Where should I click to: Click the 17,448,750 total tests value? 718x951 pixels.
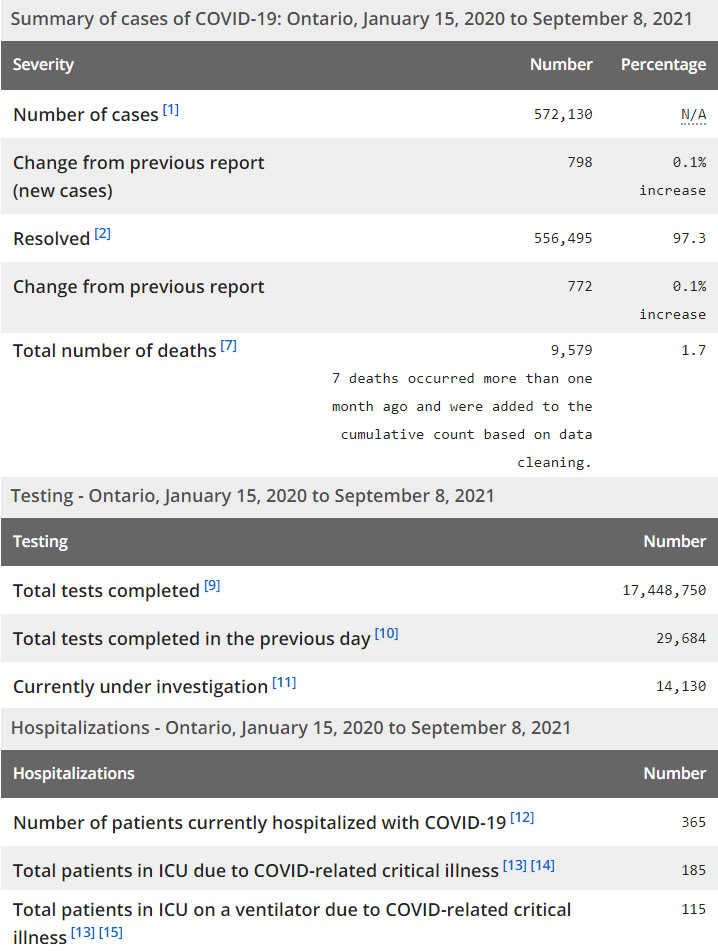click(664, 590)
